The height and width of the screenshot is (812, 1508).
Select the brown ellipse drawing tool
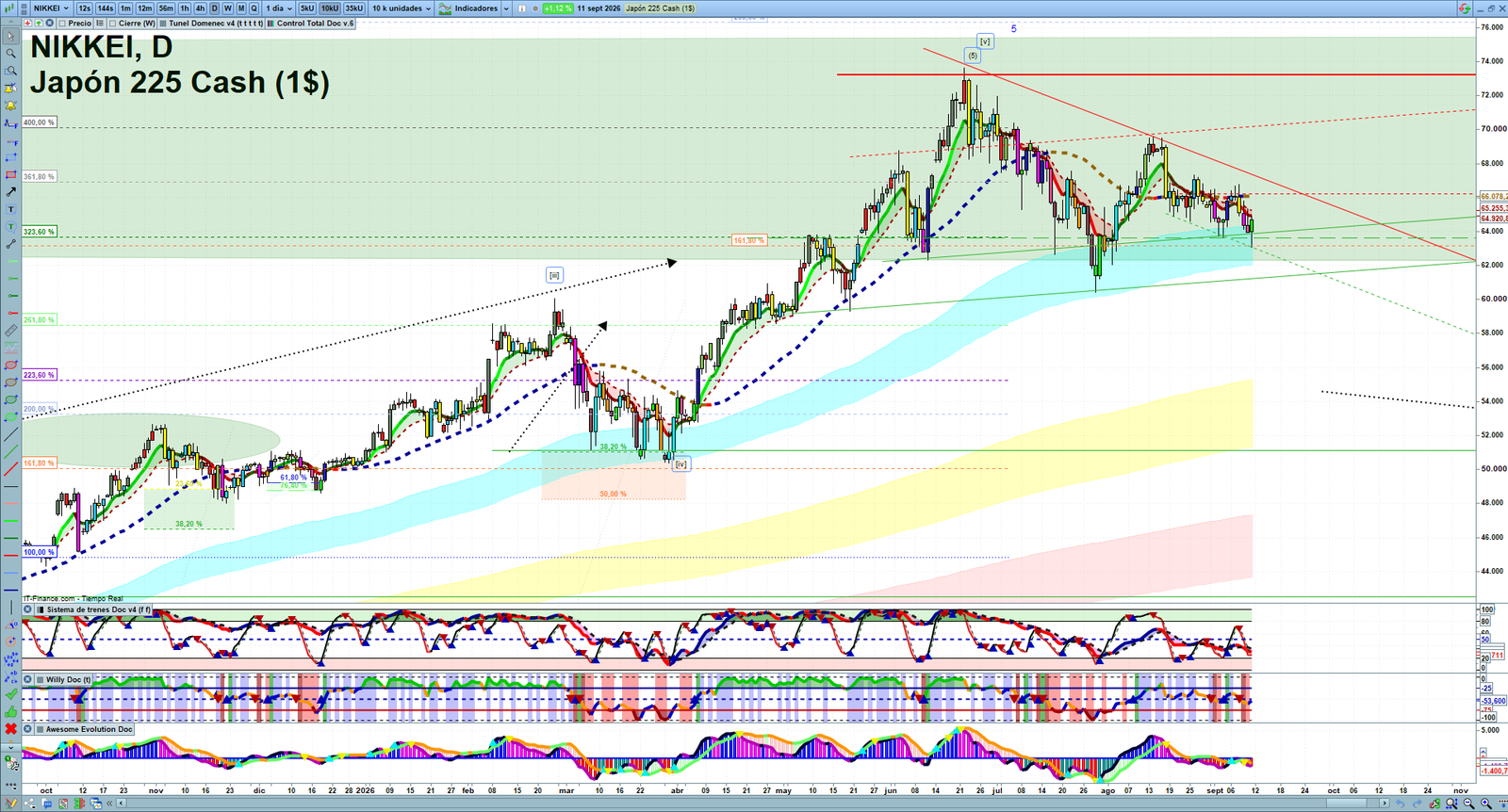pos(10,382)
